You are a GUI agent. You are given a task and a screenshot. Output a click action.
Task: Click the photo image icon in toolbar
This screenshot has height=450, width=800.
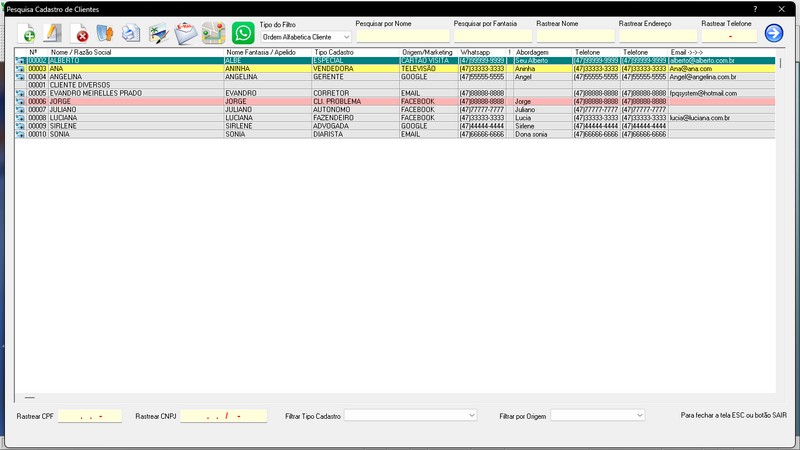(x=159, y=33)
